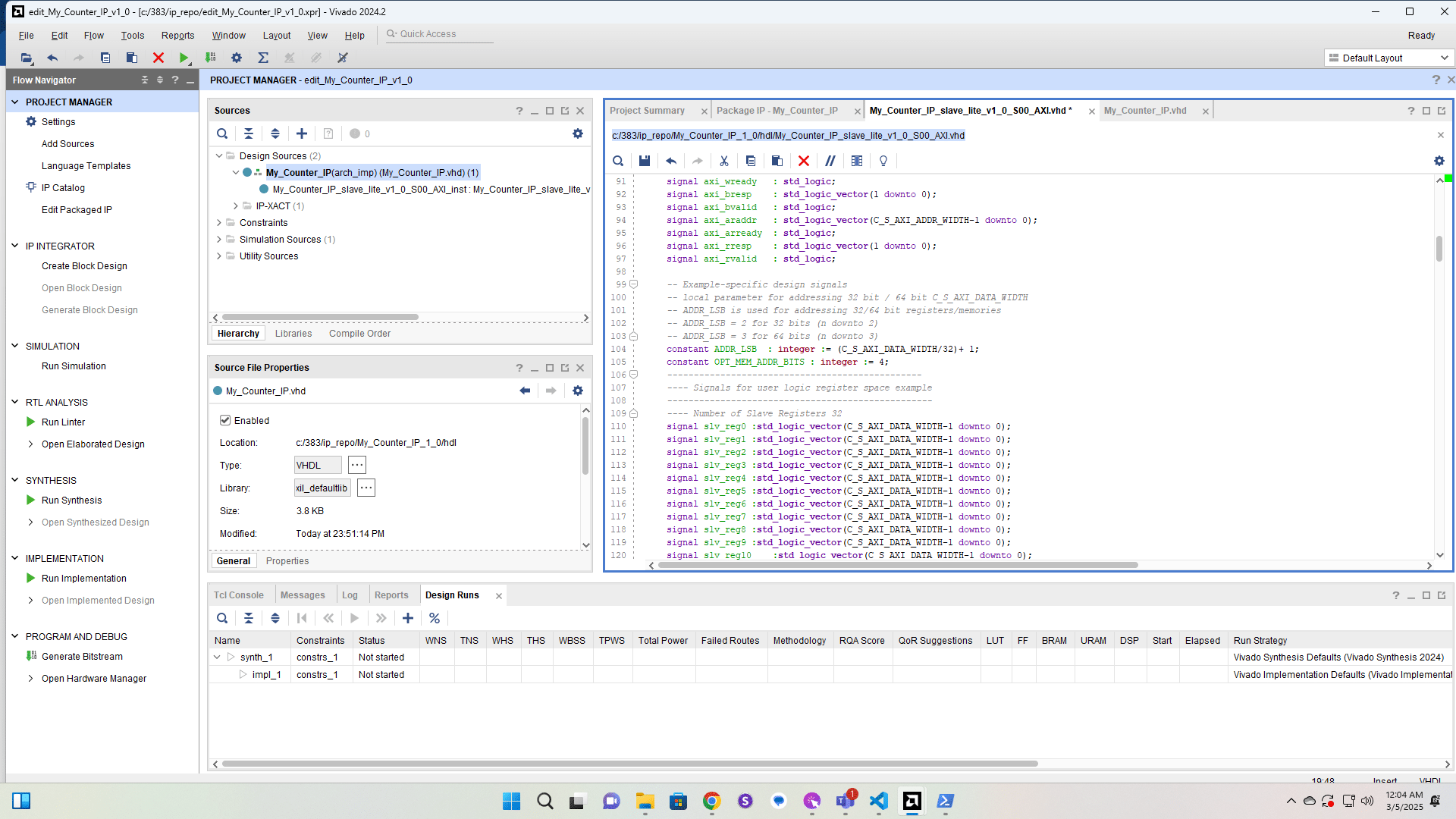Uncheck the Enabled checkbox in file properties
The image size is (1456, 819).
(x=225, y=420)
